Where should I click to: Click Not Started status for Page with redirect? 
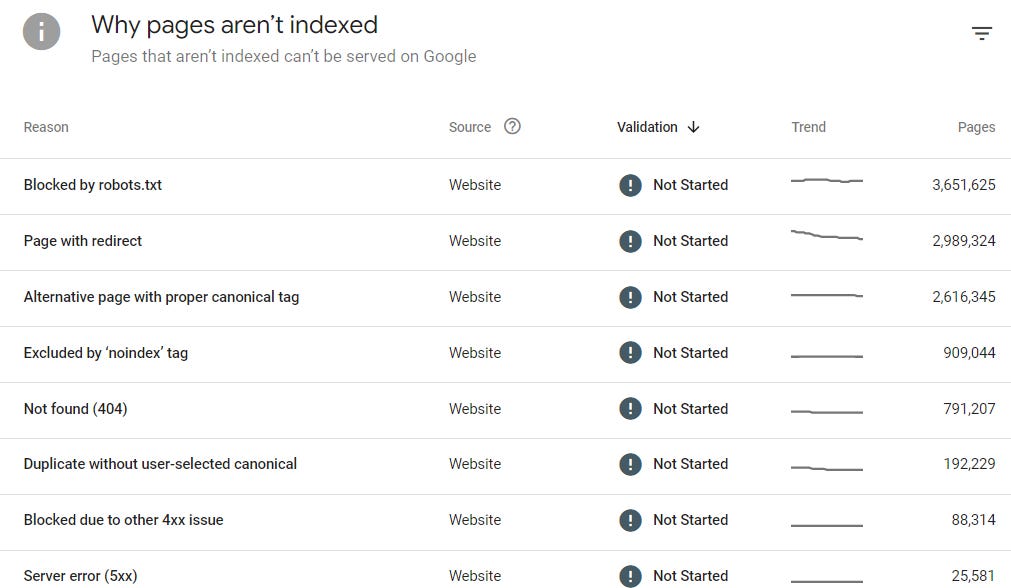coord(691,241)
